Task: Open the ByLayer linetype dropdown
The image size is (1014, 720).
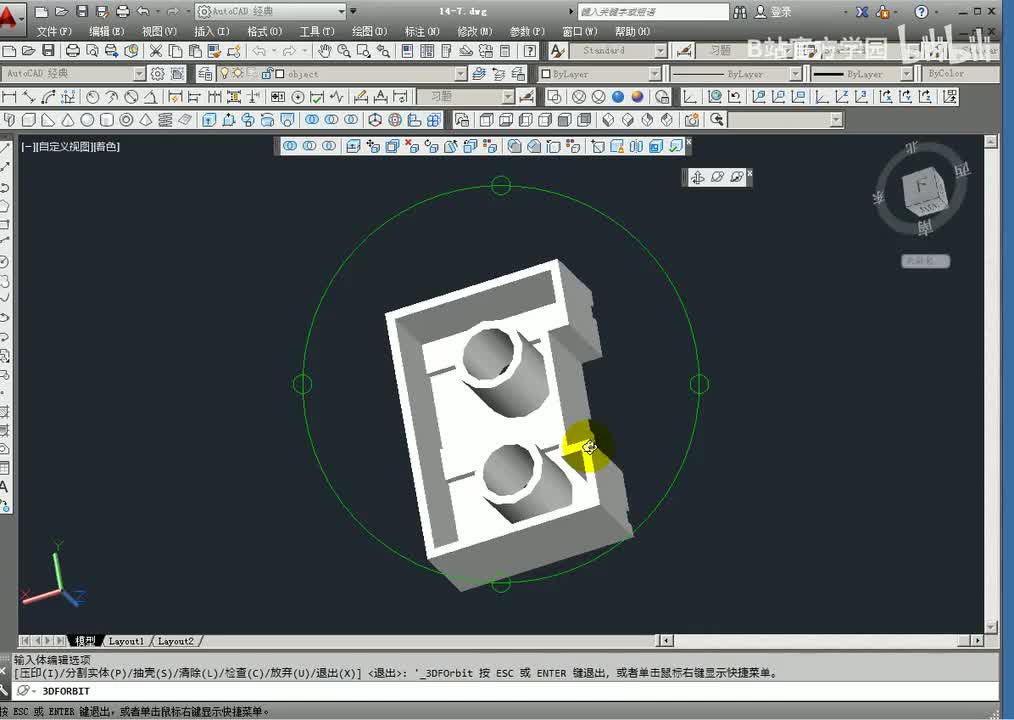Action: [x=795, y=74]
